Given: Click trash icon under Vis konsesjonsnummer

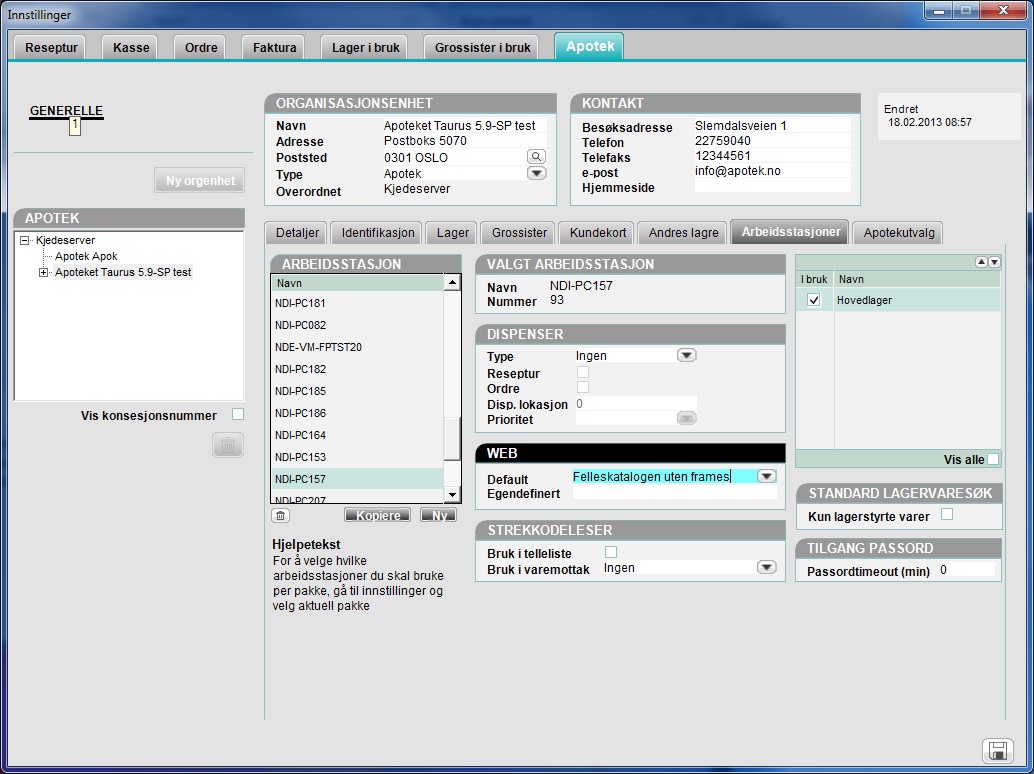Looking at the screenshot, I should coord(228,447).
